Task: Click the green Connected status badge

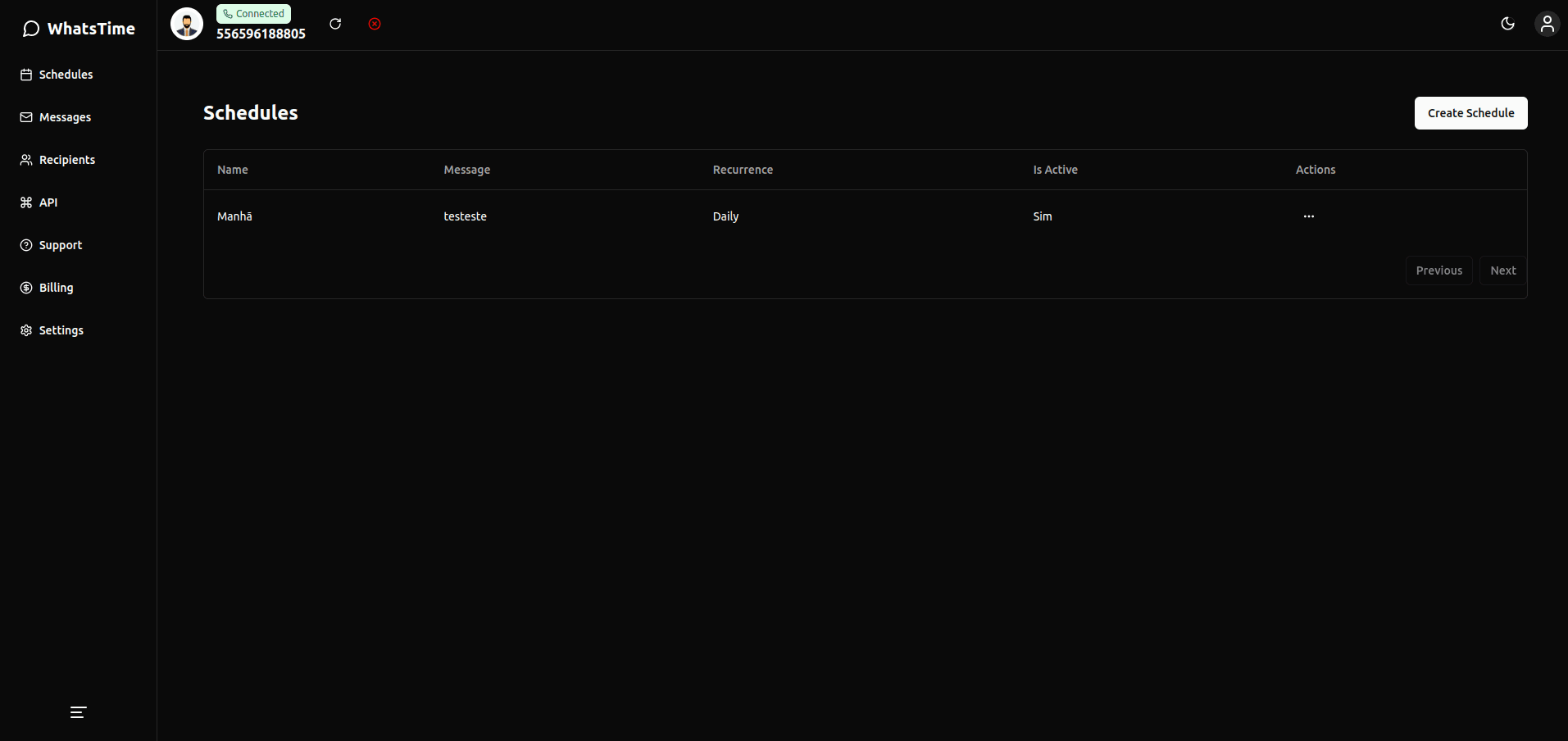Action: click(x=253, y=14)
